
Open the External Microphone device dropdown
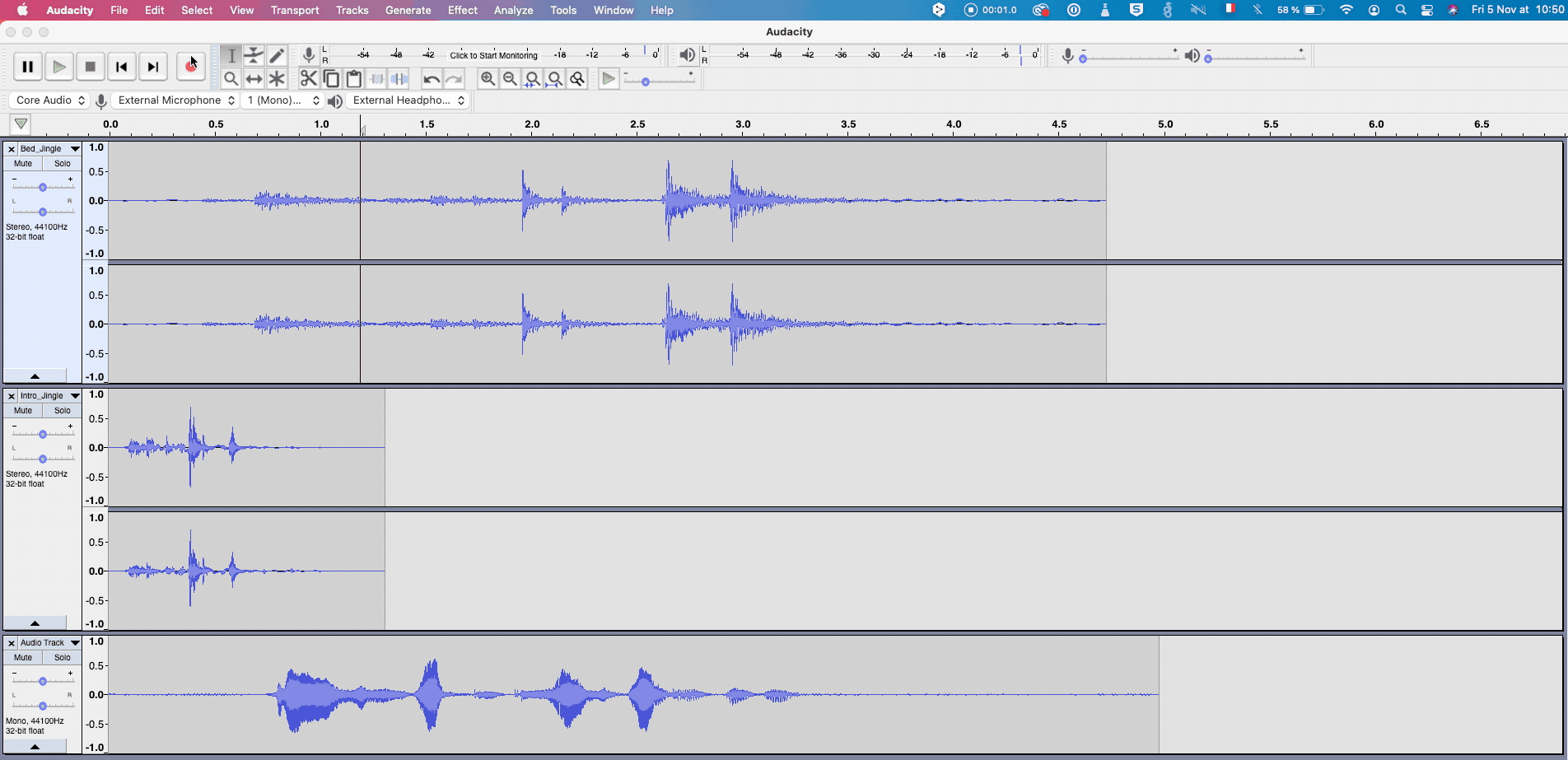[176, 100]
